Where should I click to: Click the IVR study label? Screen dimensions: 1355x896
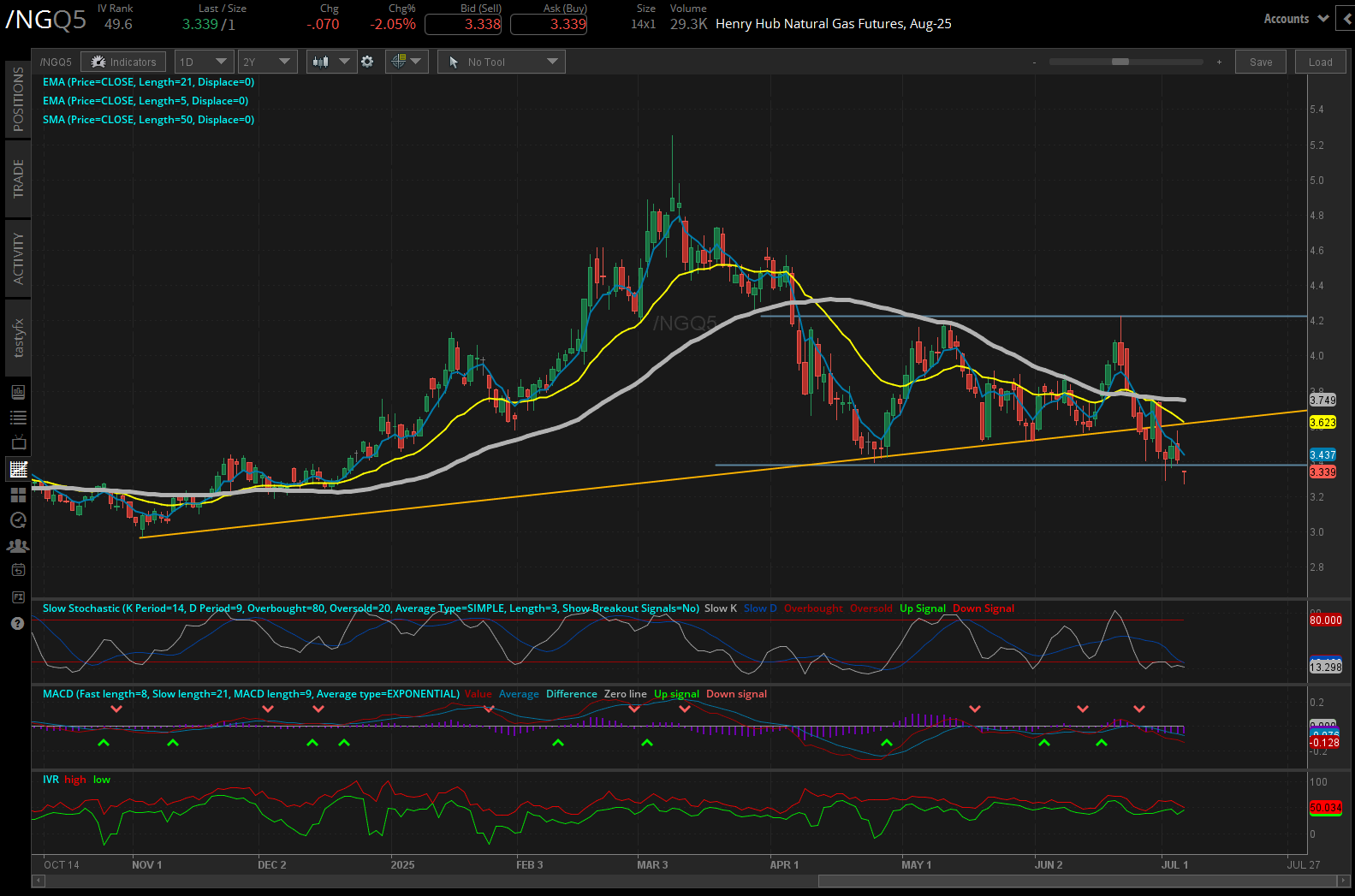pos(51,780)
